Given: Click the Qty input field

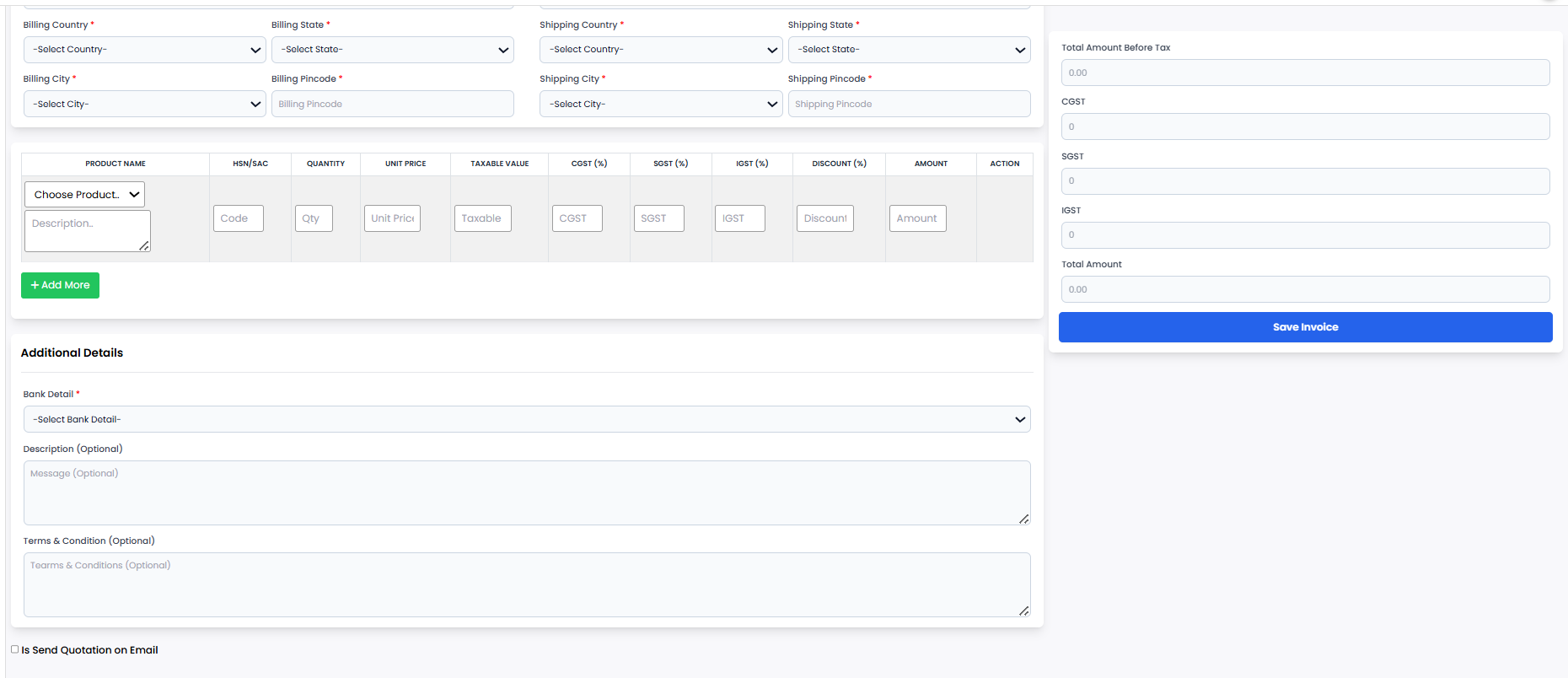Looking at the screenshot, I should pos(314,218).
